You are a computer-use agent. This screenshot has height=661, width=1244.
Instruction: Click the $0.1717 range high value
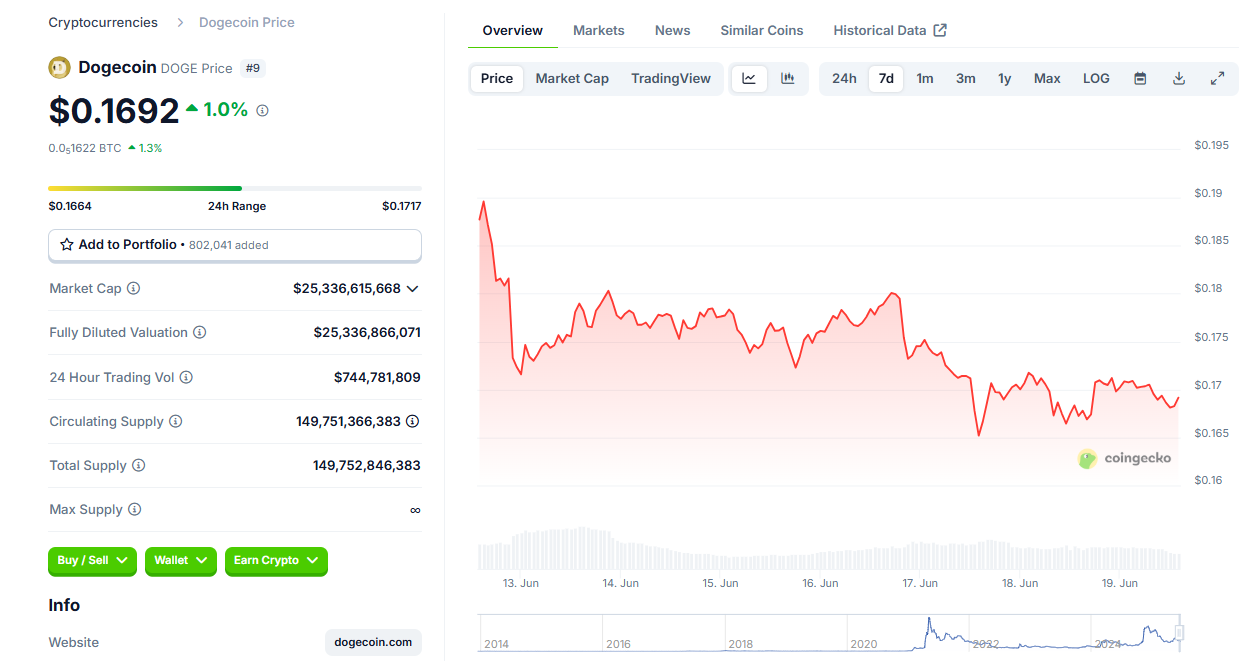click(x=401, y=206)
